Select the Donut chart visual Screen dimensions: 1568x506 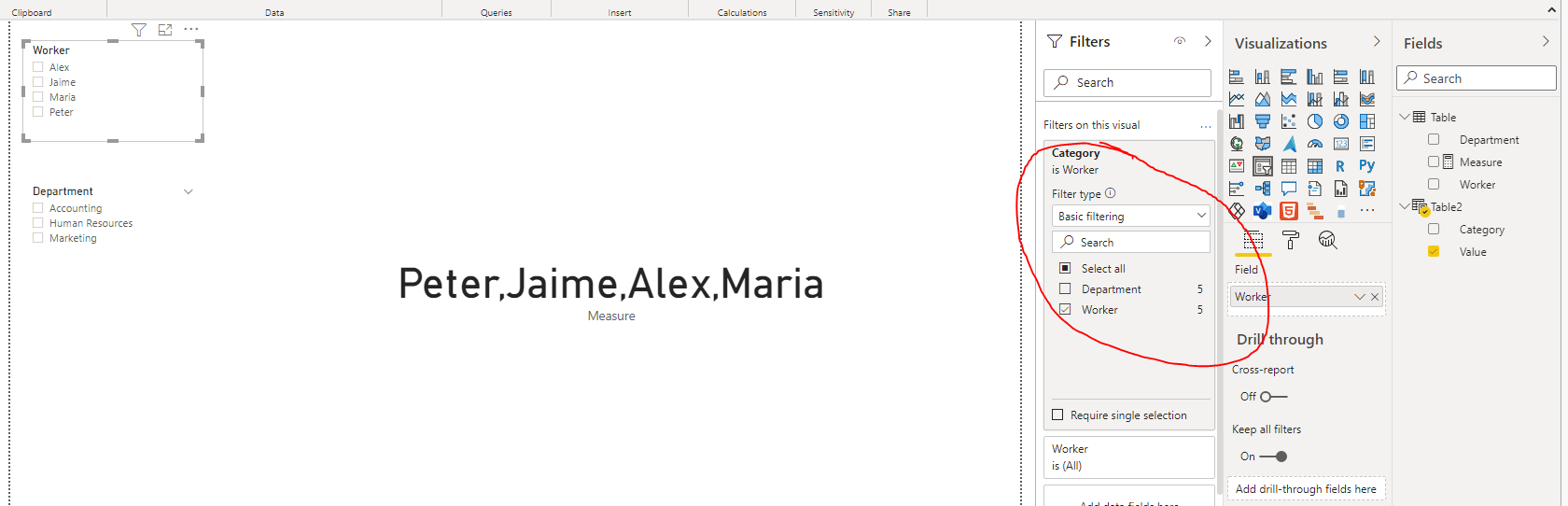click(x=1341, y=121)
